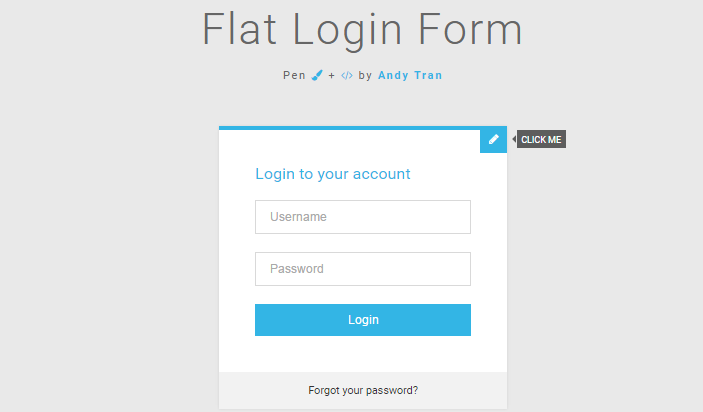Toggle the form with the pencil icon
This screenshot has width=703, height=412.
493,139
